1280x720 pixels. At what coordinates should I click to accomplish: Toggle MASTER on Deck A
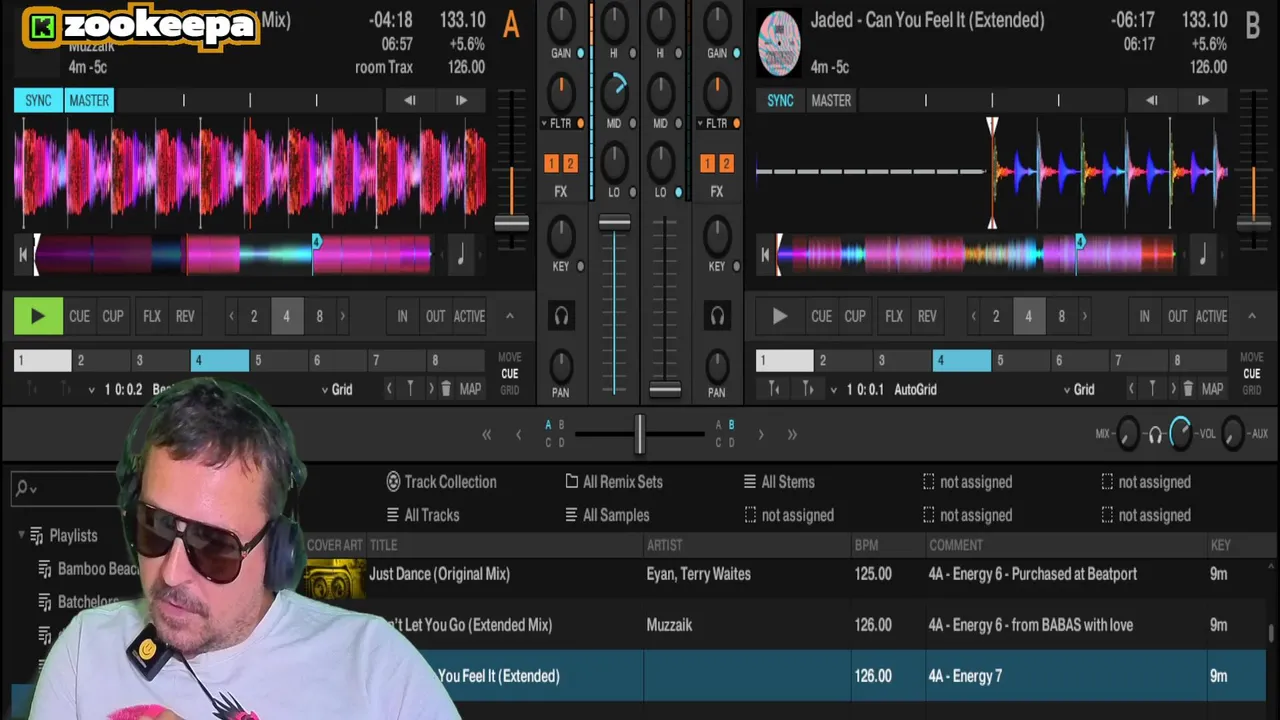tap(89, 100)
